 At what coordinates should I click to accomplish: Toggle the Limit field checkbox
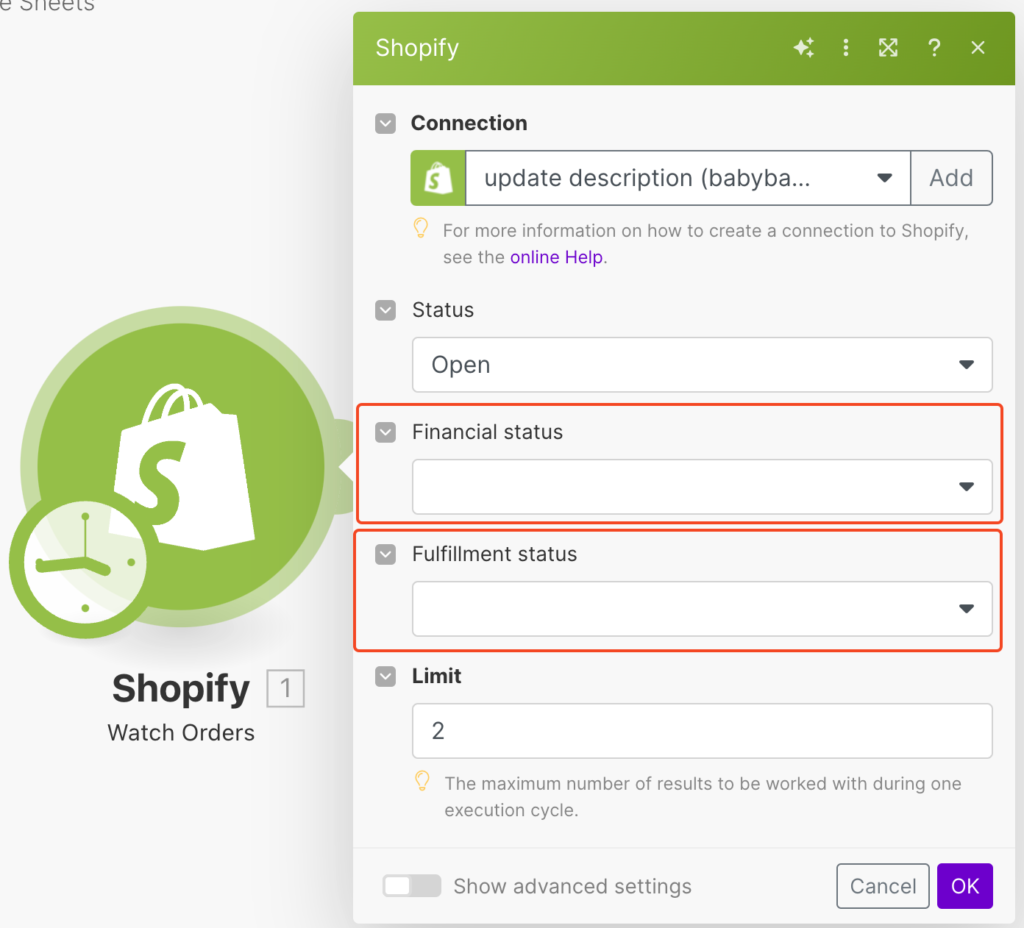(x=385, y=676)
